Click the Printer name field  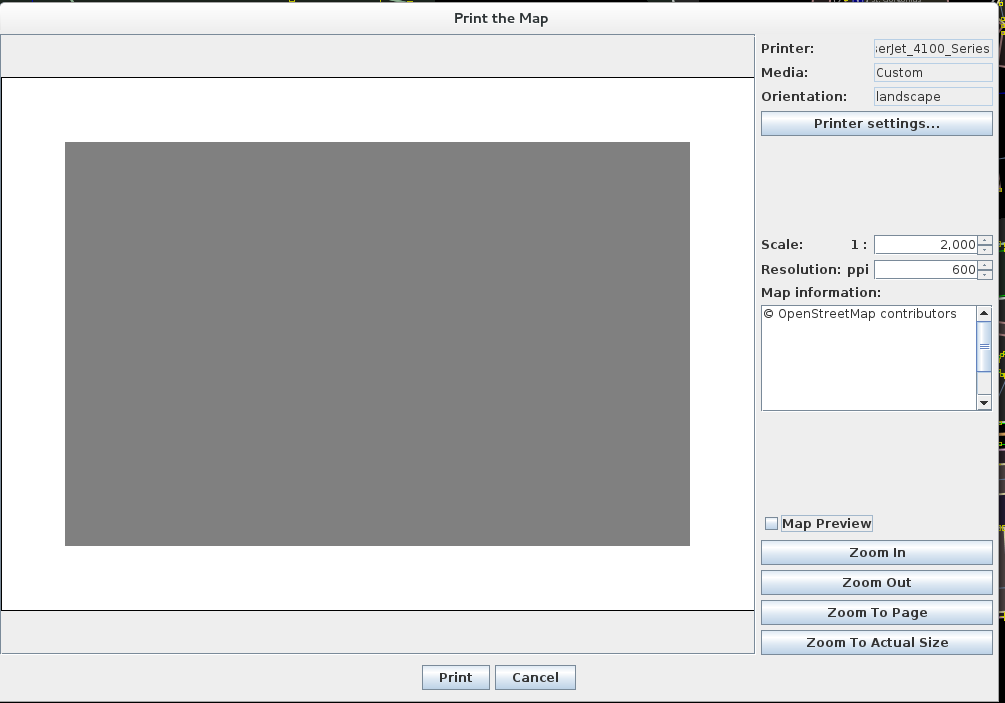[x=933, y=49]
